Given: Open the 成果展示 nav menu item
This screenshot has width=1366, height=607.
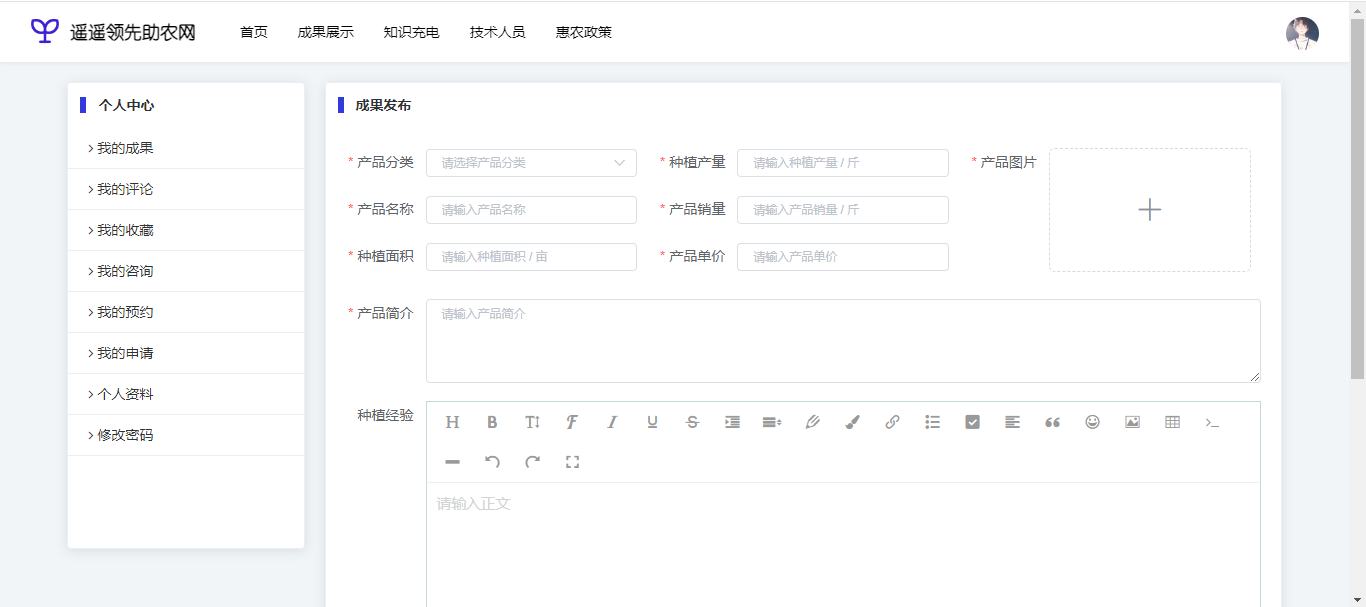Looking at the screenshot, I should [325, 32].
